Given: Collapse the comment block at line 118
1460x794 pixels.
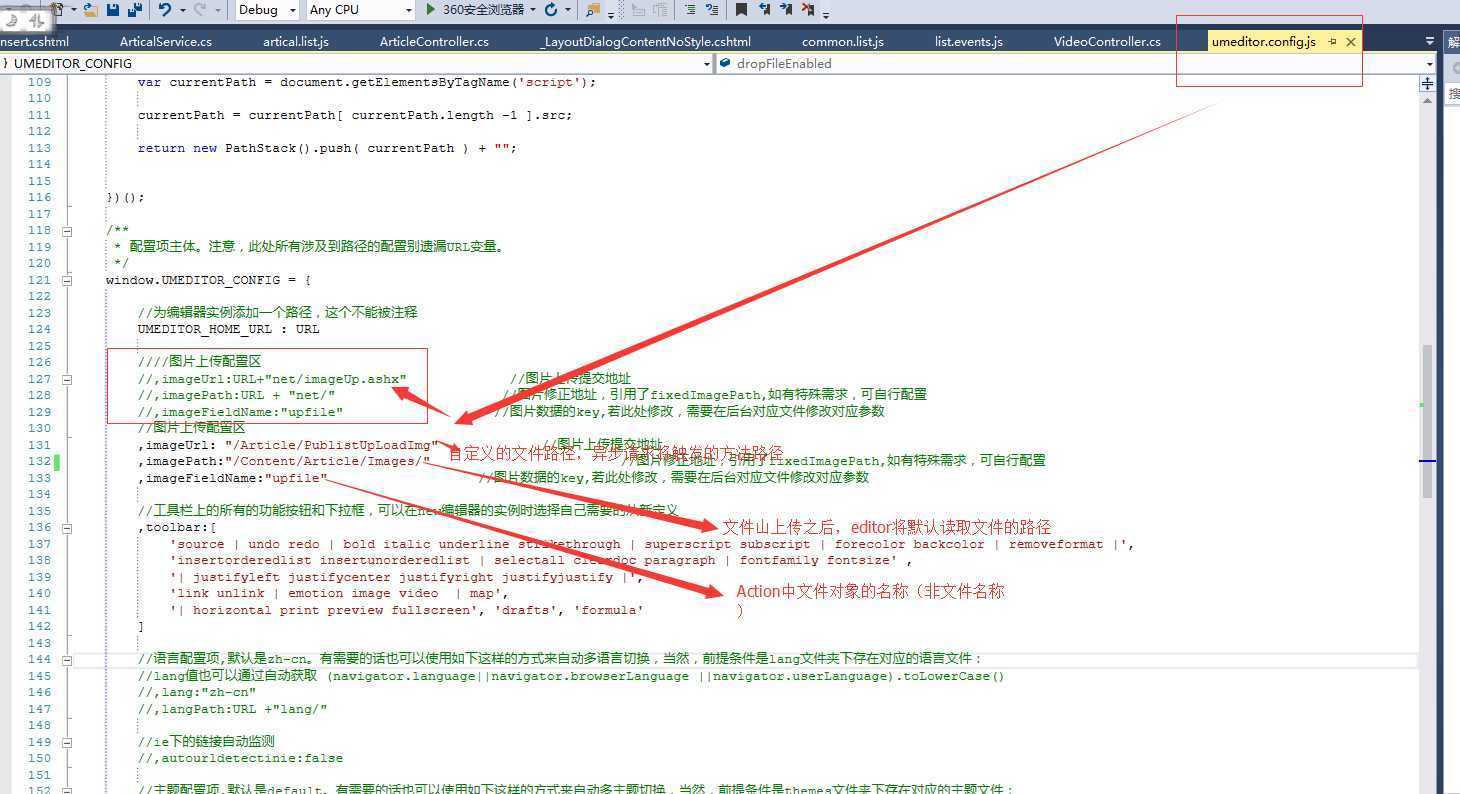Looking at the screenshot, I should [x=67, y=230].
